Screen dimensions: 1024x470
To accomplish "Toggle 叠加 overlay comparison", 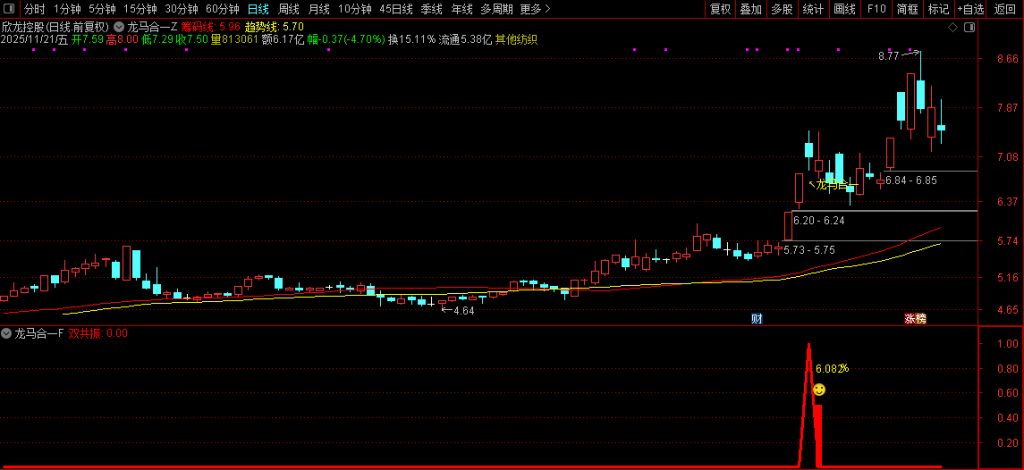I will (x=751, y=9).
